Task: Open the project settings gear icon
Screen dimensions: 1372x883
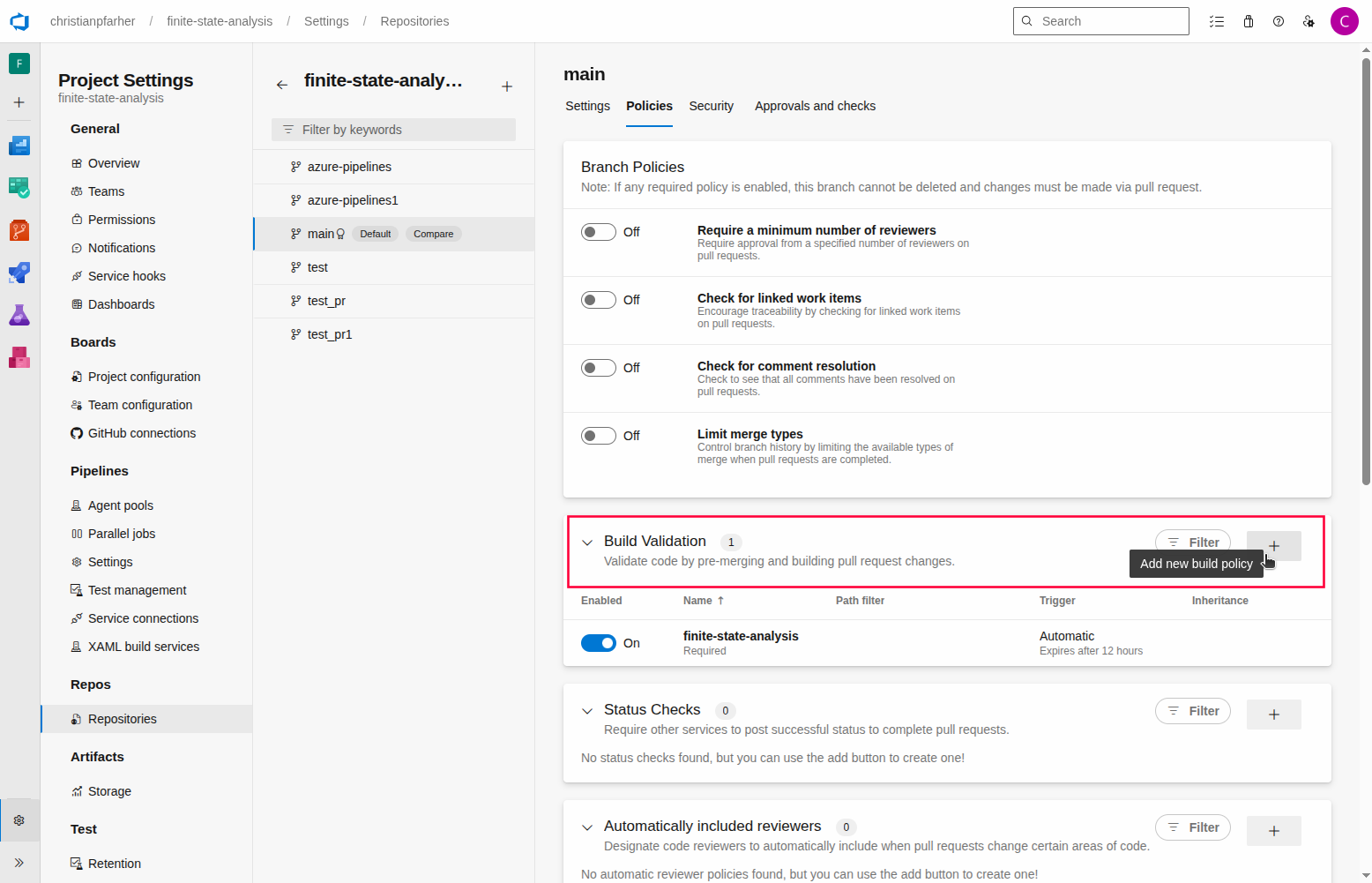Action: tap(19, 820)
